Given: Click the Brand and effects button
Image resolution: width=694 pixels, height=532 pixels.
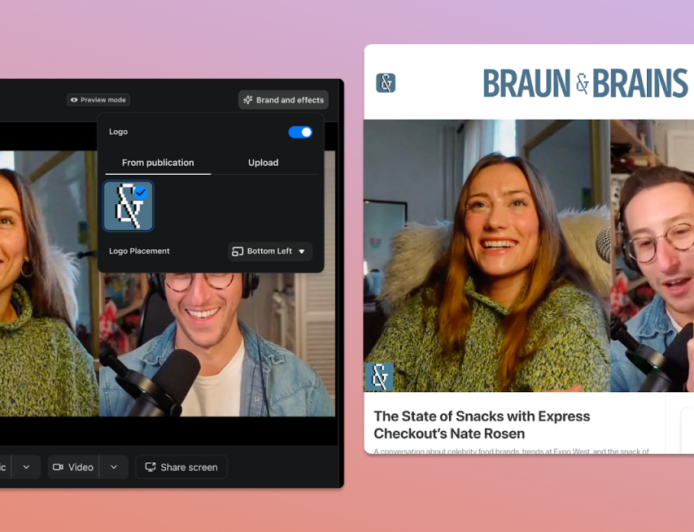Looking at the screenshot, I should tap(284, 100).
